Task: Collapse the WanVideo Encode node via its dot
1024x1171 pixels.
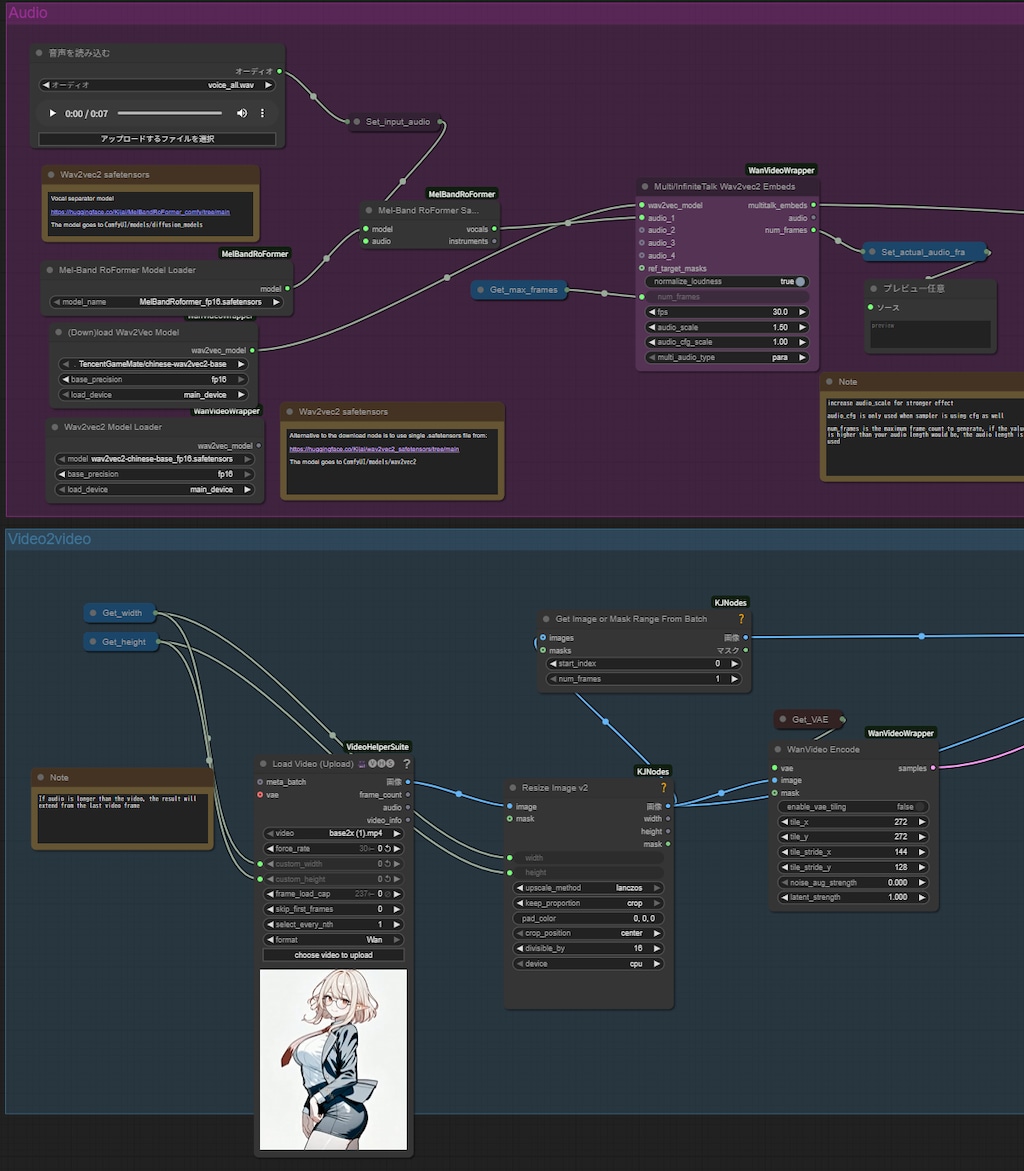Action: 778,749
